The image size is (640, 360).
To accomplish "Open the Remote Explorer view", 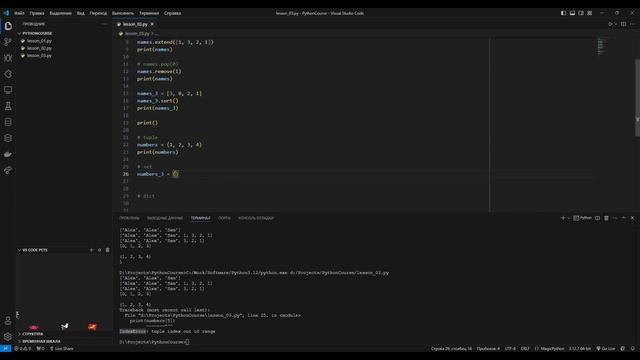I will coord(8,90).
